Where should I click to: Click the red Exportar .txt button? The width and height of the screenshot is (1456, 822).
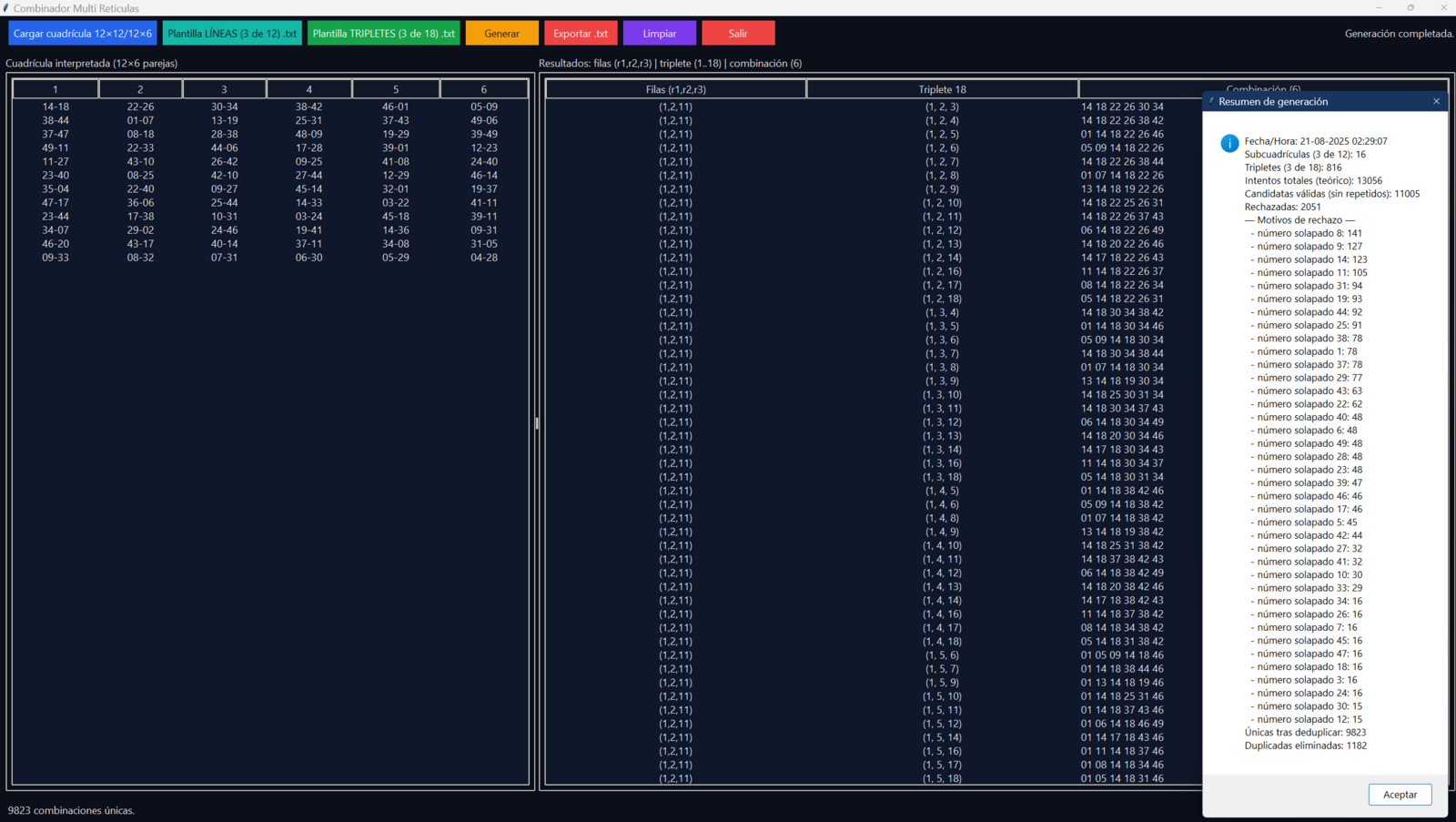click(x=581, y=34)
